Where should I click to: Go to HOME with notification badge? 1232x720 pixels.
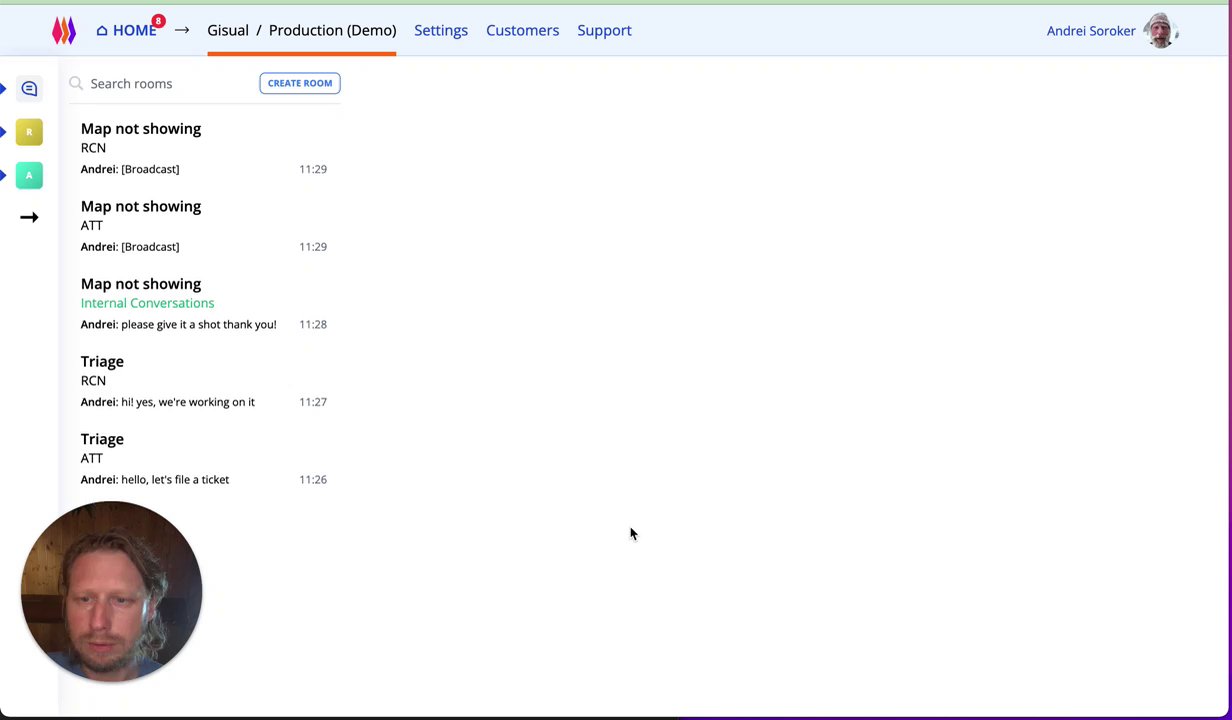coord(127,30)
